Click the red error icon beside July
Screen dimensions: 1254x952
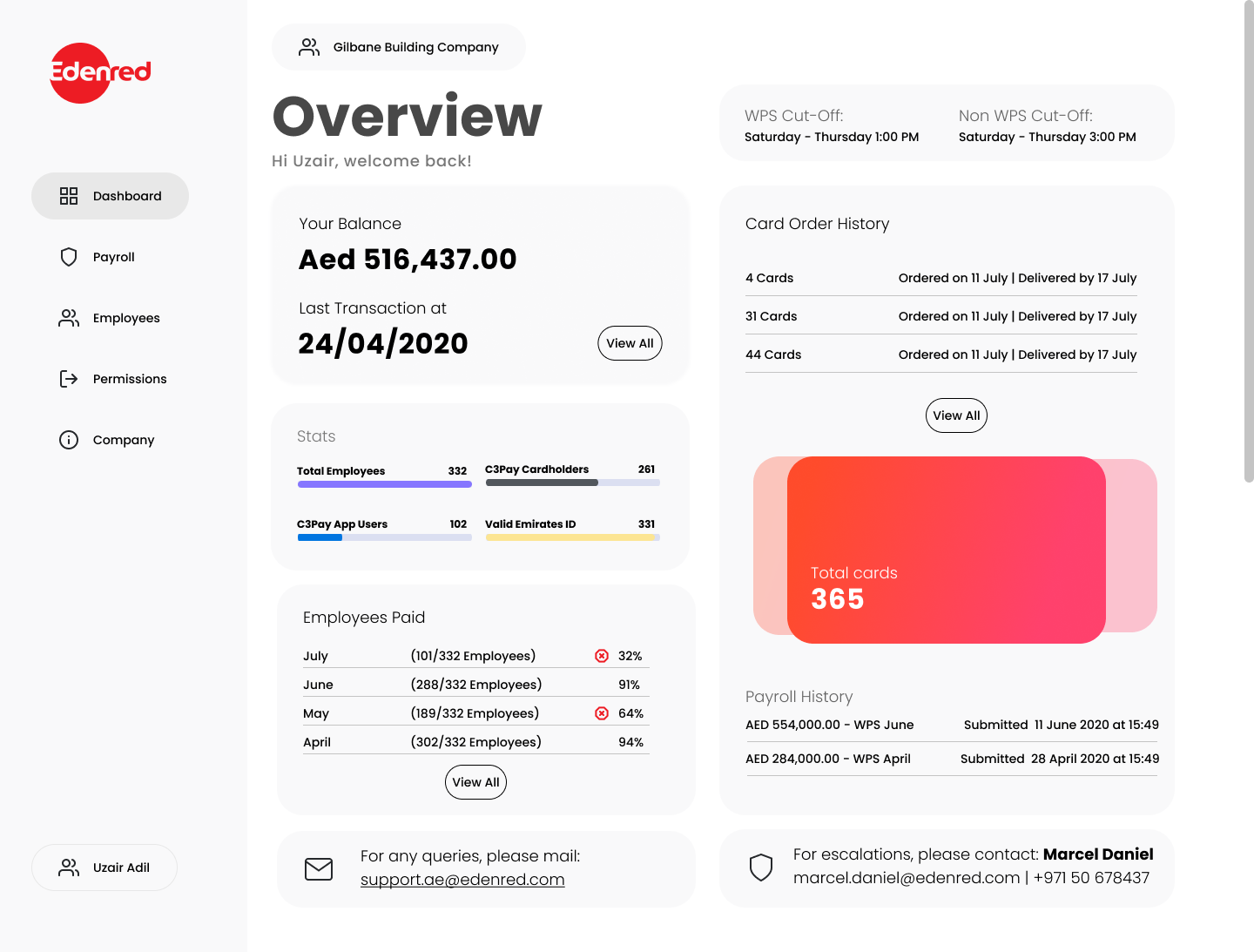pos(602,656)
